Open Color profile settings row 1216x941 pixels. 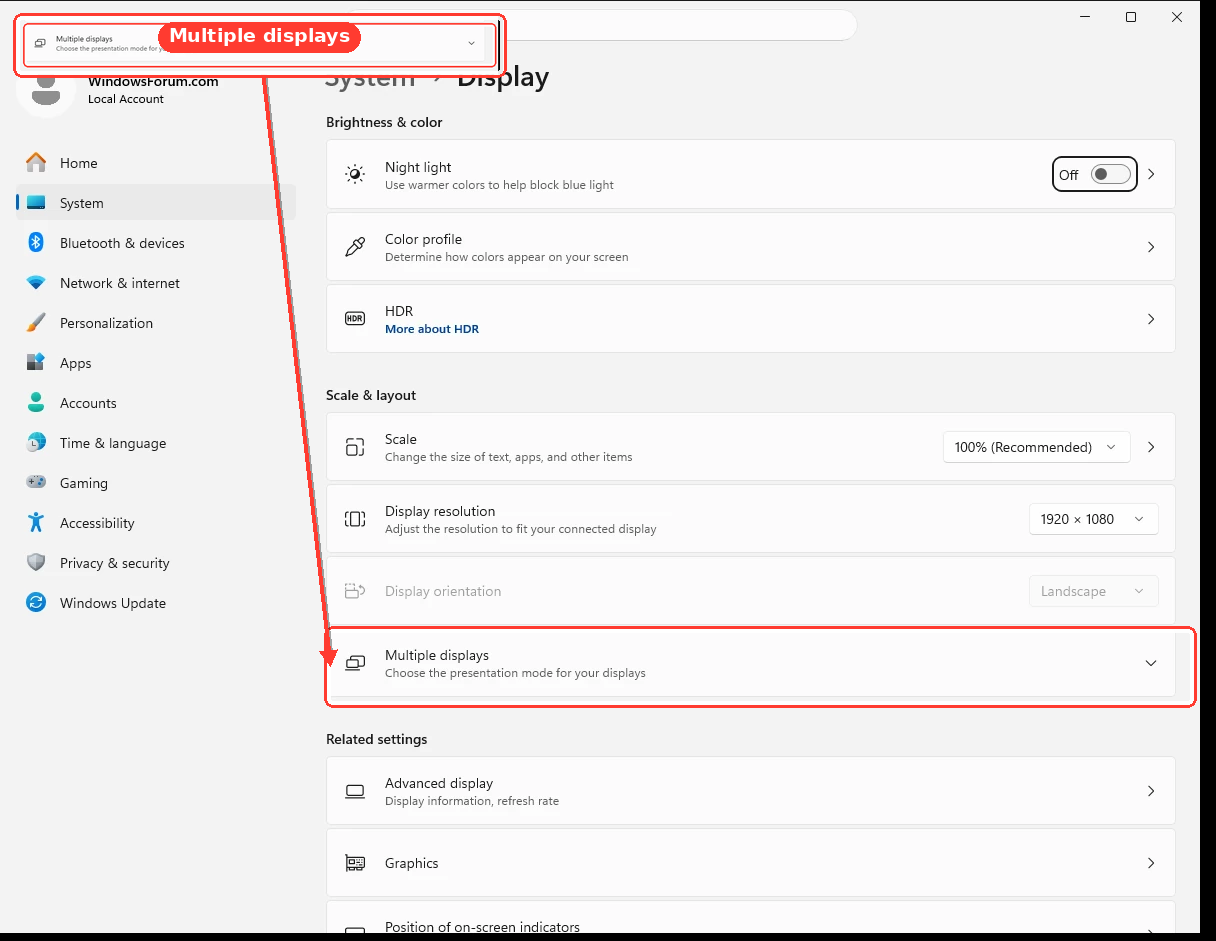pos(750,247)
